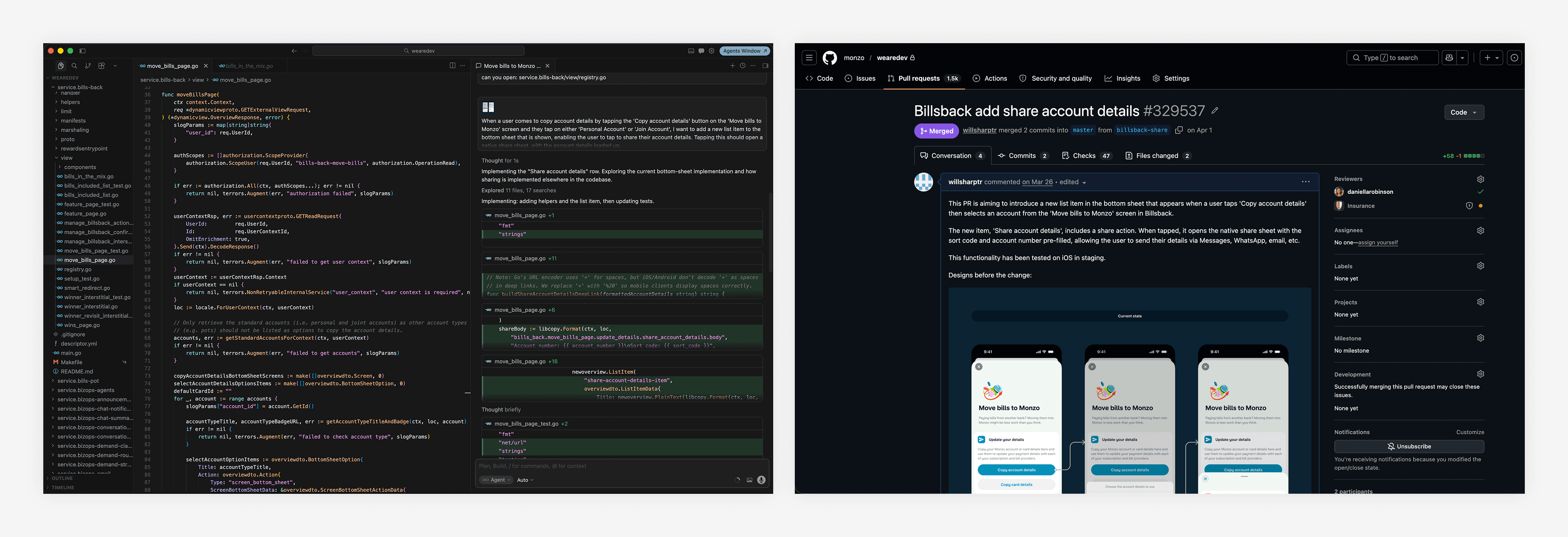
Task: Open the move_bills_page_test.go +2 diff block
Action: coord(622,424)
